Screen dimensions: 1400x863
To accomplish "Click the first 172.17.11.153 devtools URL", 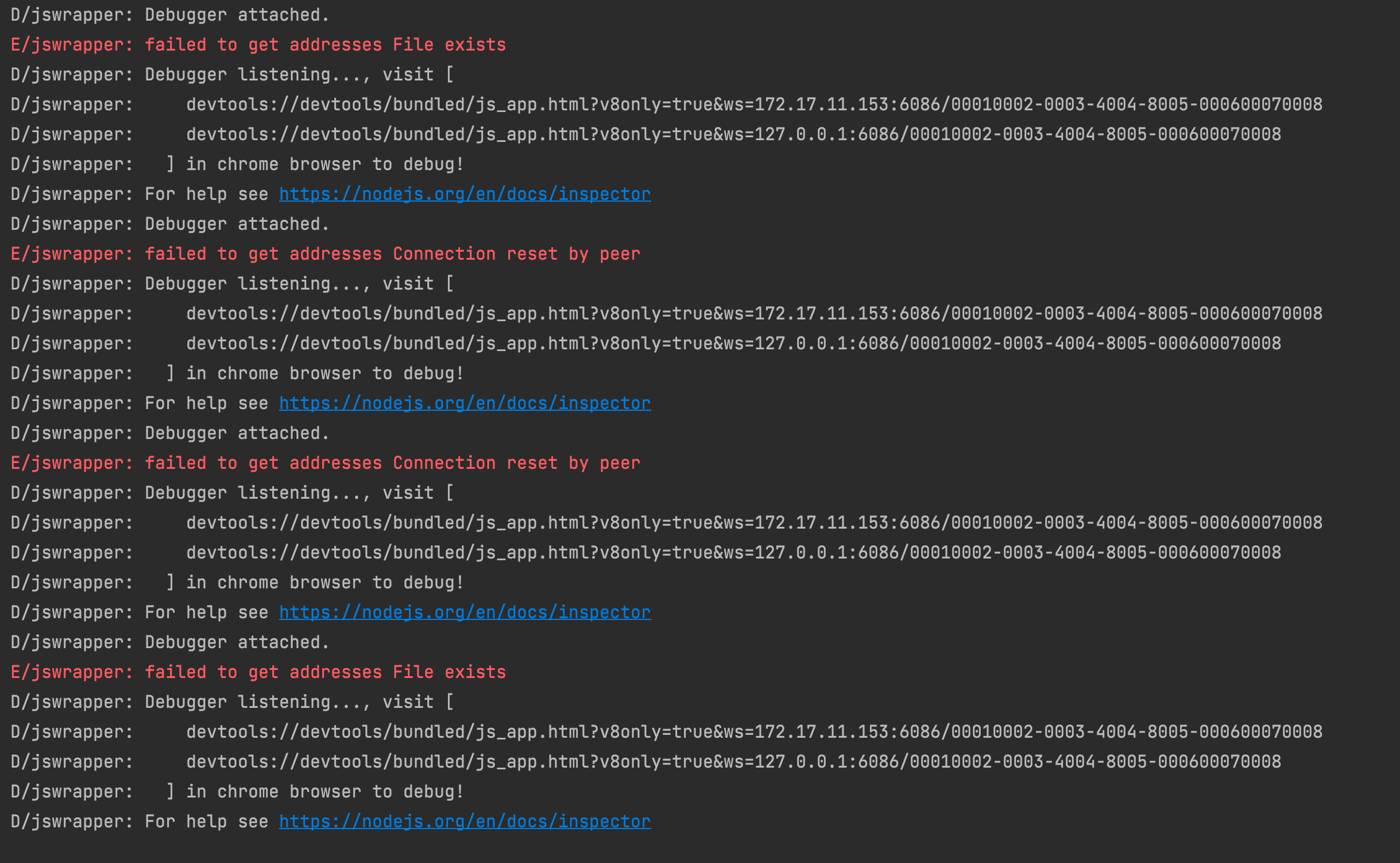I will pyautogui.click(x=753, y=105).
